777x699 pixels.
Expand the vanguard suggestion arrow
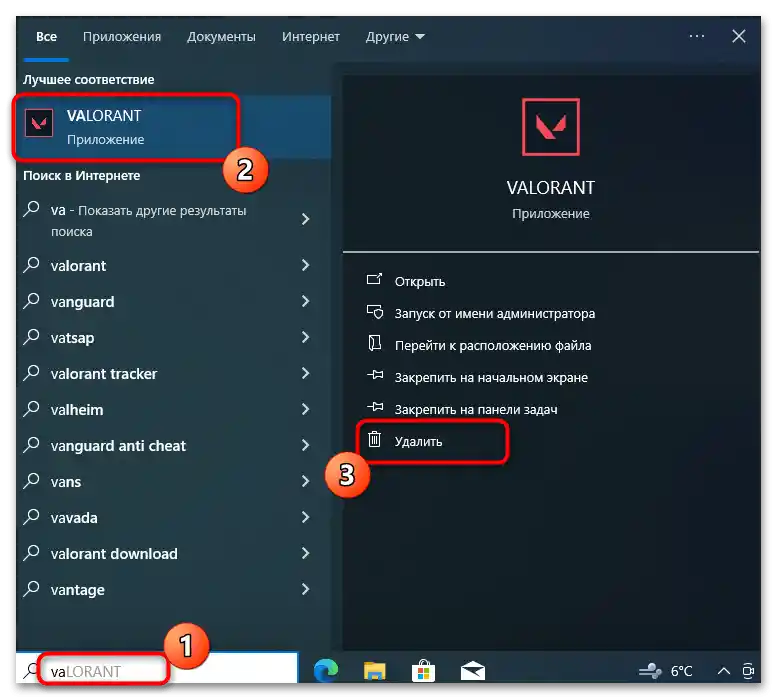(306, 301)
